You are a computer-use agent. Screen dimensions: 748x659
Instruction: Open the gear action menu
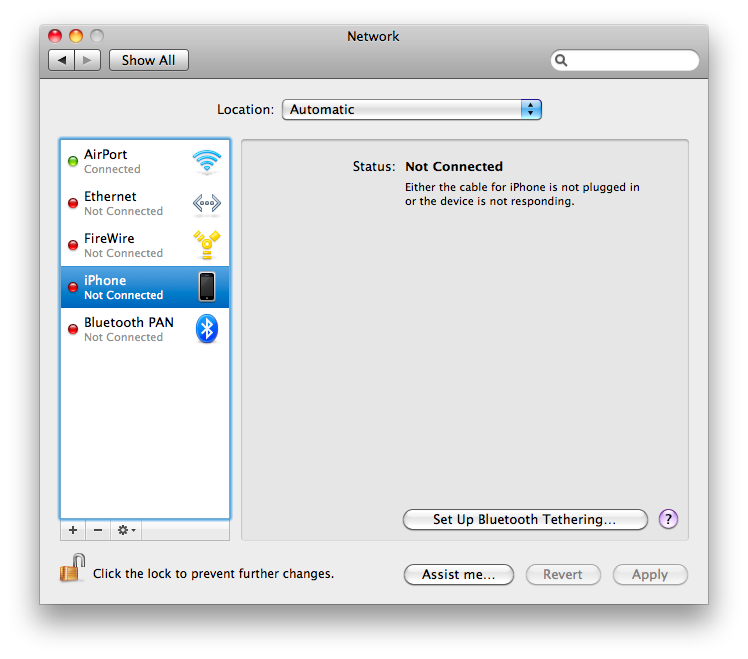click(126, 530)
